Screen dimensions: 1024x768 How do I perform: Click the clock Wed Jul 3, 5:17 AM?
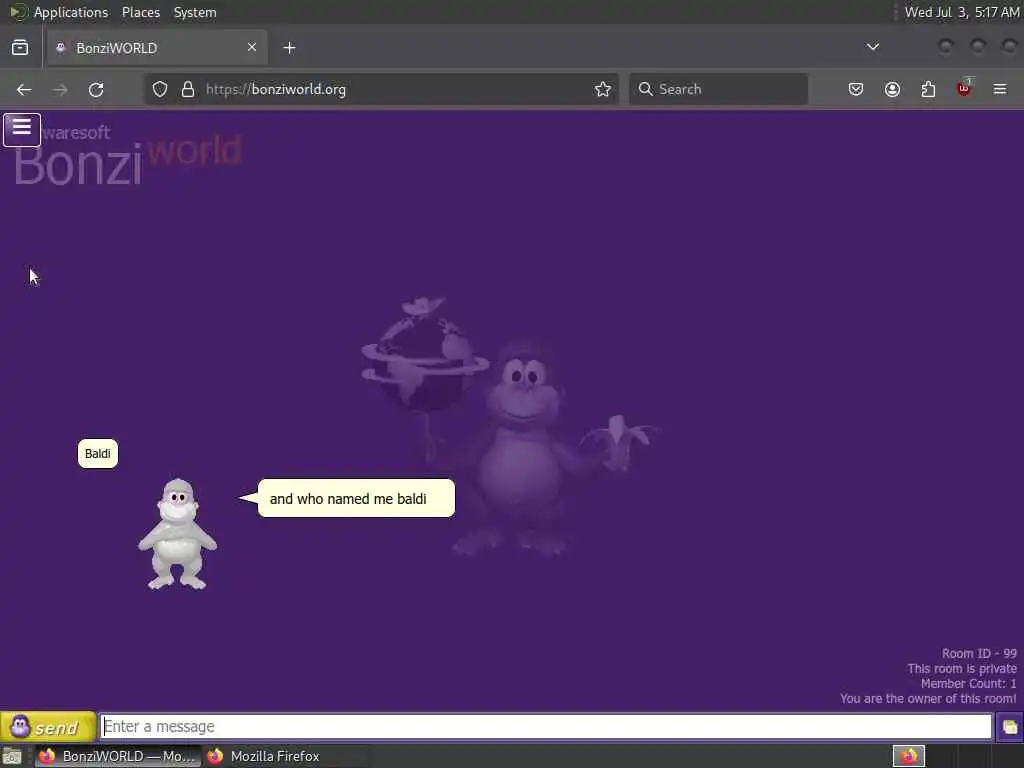click(x=962, y=12)
